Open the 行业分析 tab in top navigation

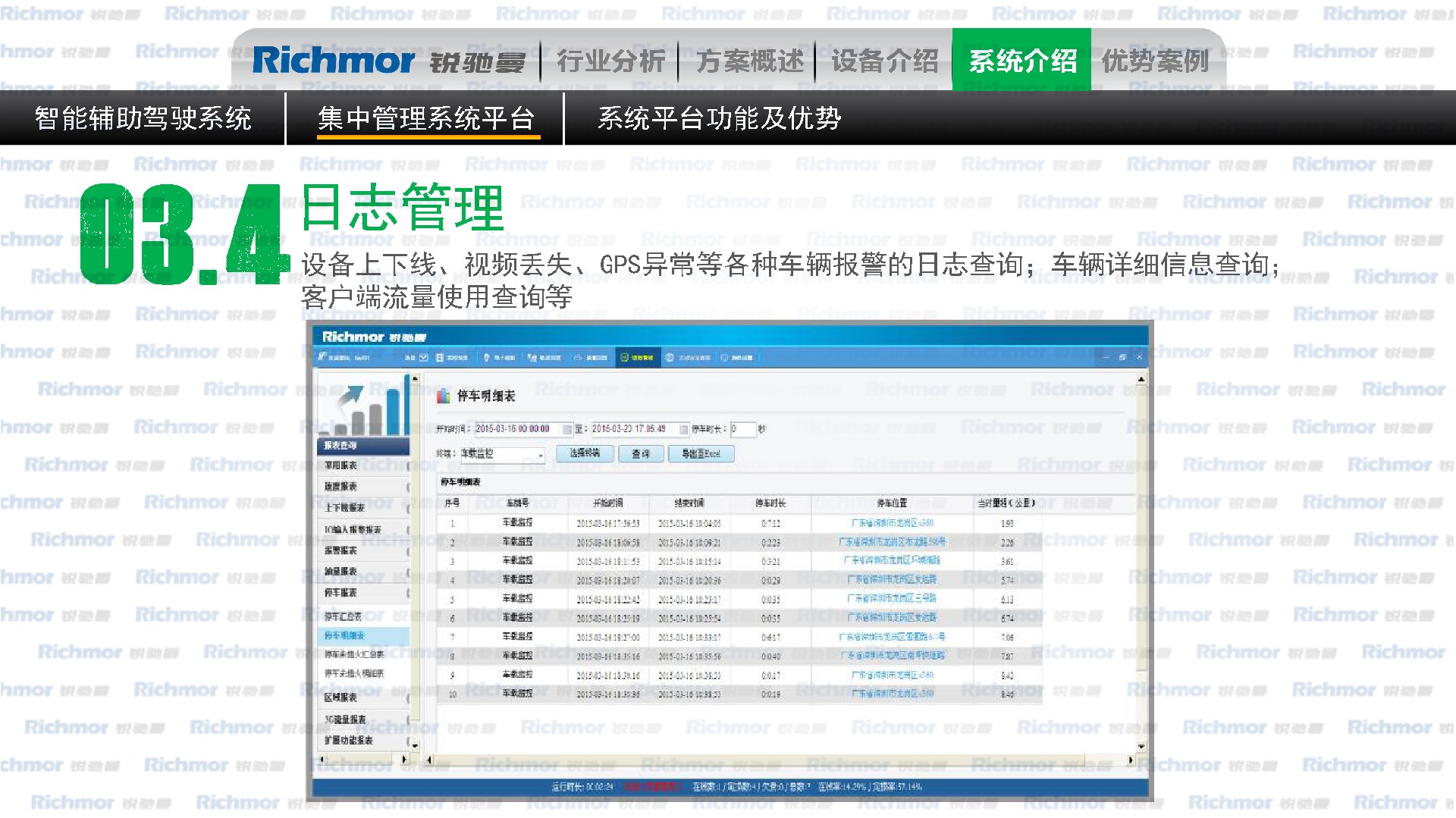click(610, 61)
